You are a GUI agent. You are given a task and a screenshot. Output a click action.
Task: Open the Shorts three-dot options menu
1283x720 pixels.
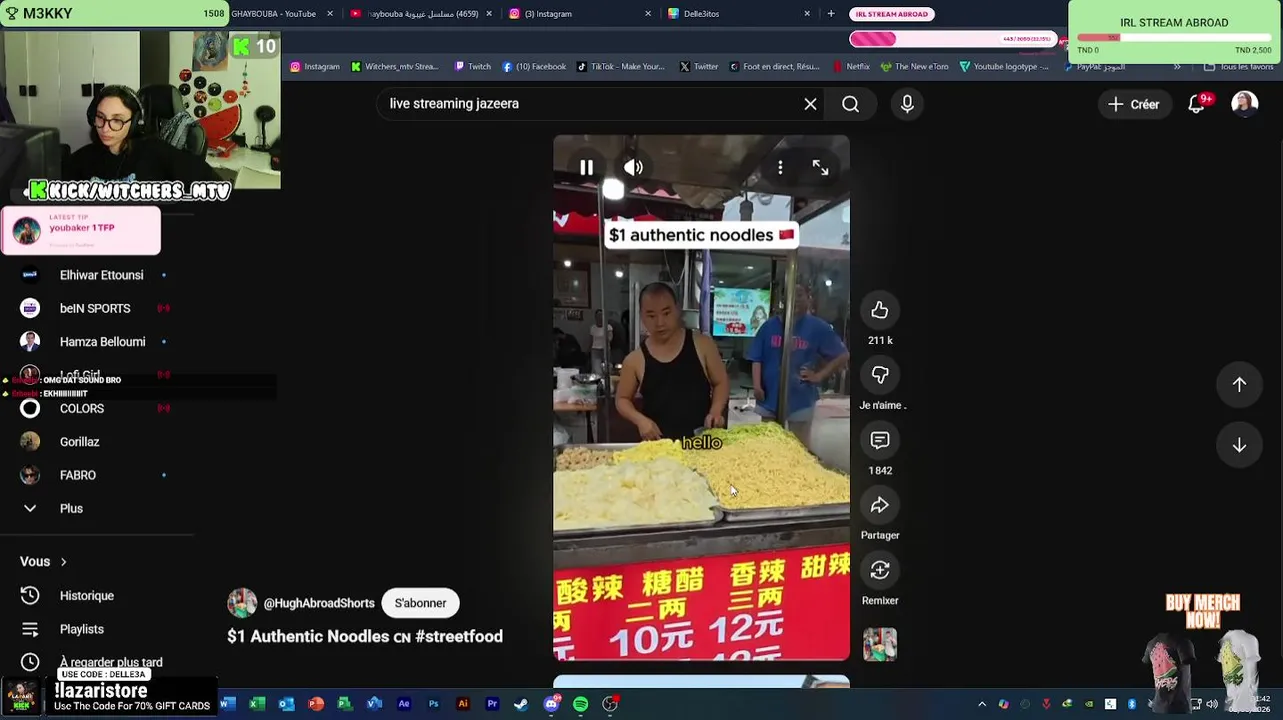pyautogui.click(x=780, y=168)
